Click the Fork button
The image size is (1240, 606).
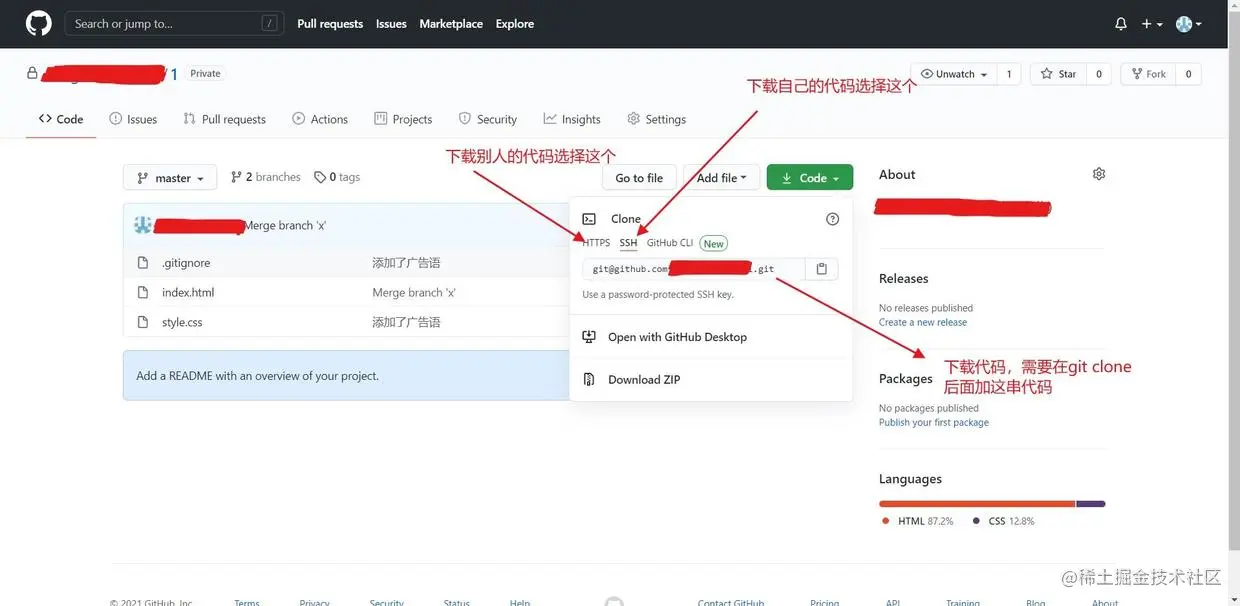pyautogui.click(x=1148, y=74)
